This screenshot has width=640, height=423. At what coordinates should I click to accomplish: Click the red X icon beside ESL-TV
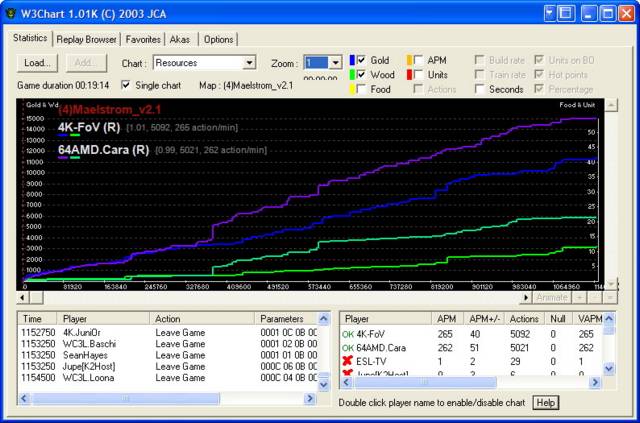click(x=347, y=361)
